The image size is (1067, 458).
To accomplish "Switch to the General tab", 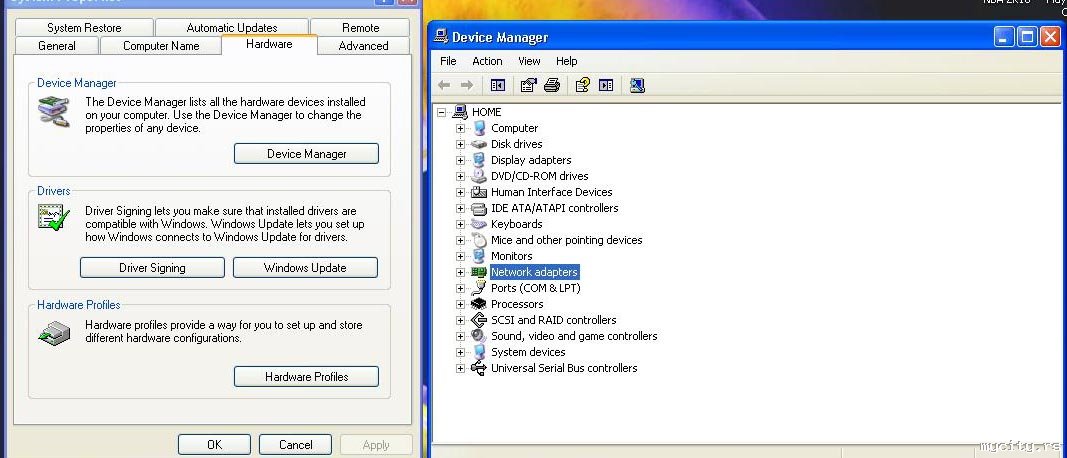I will [x=57, y=46].
